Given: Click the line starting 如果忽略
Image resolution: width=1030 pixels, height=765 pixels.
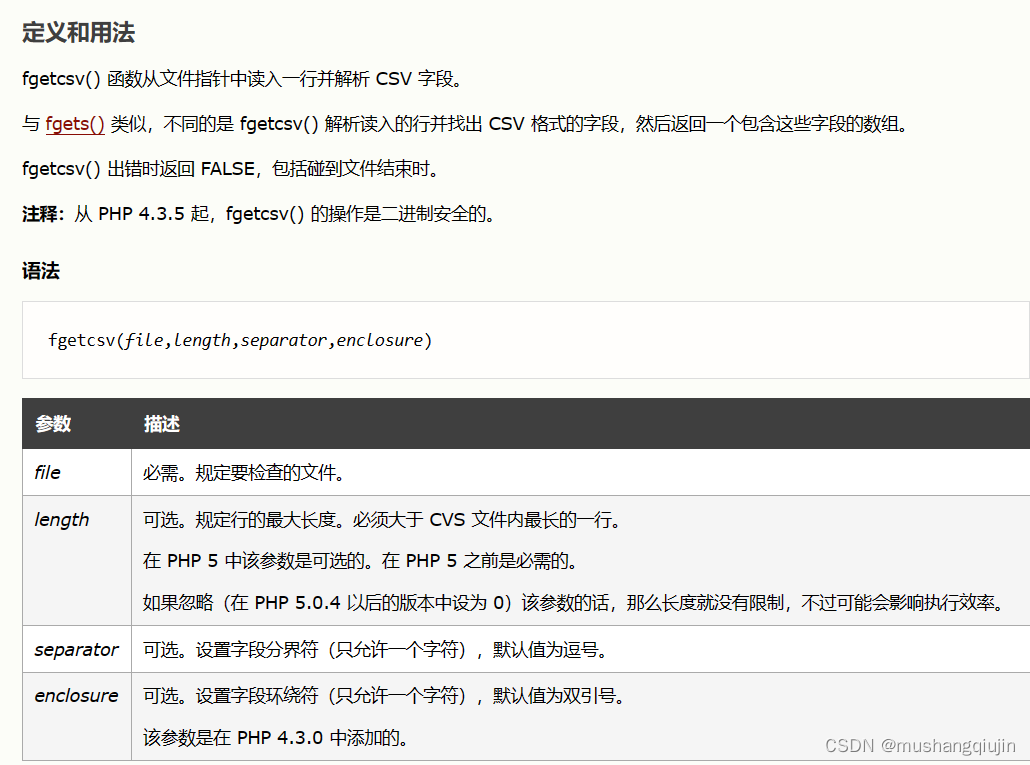Looking at the screenshot, I should (574, 601).
